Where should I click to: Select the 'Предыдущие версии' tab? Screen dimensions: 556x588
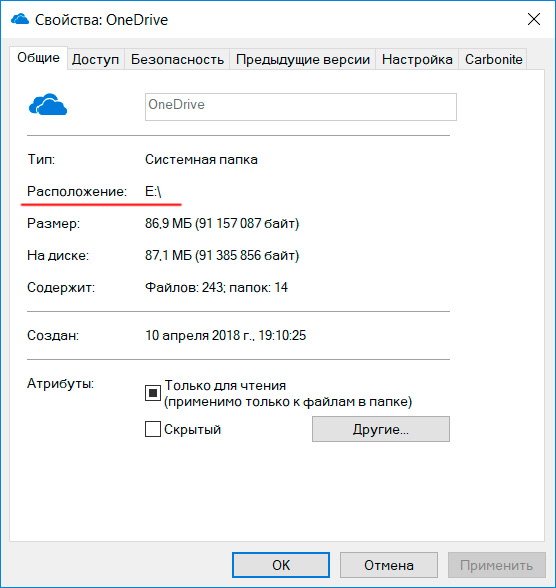(303, 59)
